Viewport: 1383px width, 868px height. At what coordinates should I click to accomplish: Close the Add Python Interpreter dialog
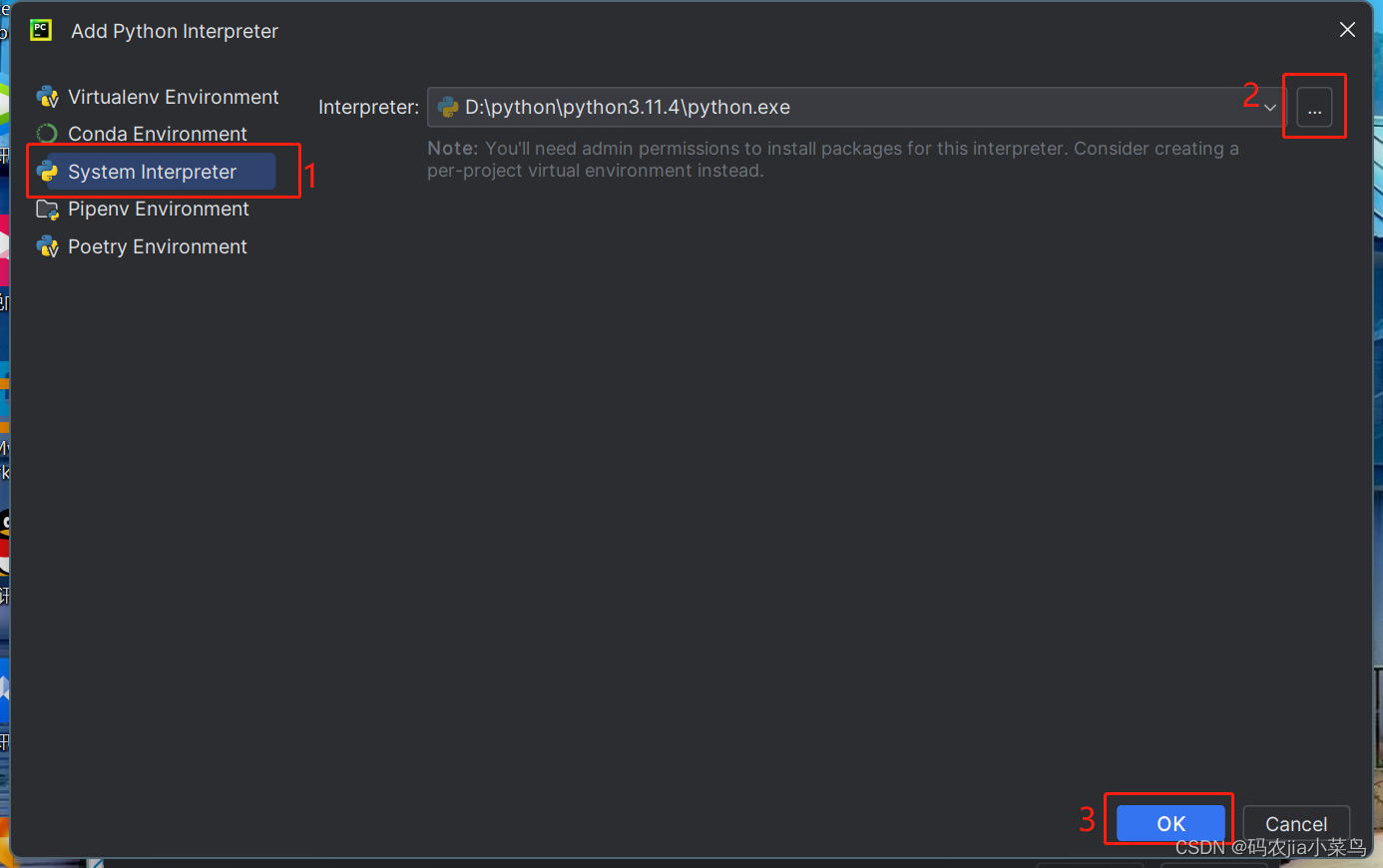[1347, 30]
